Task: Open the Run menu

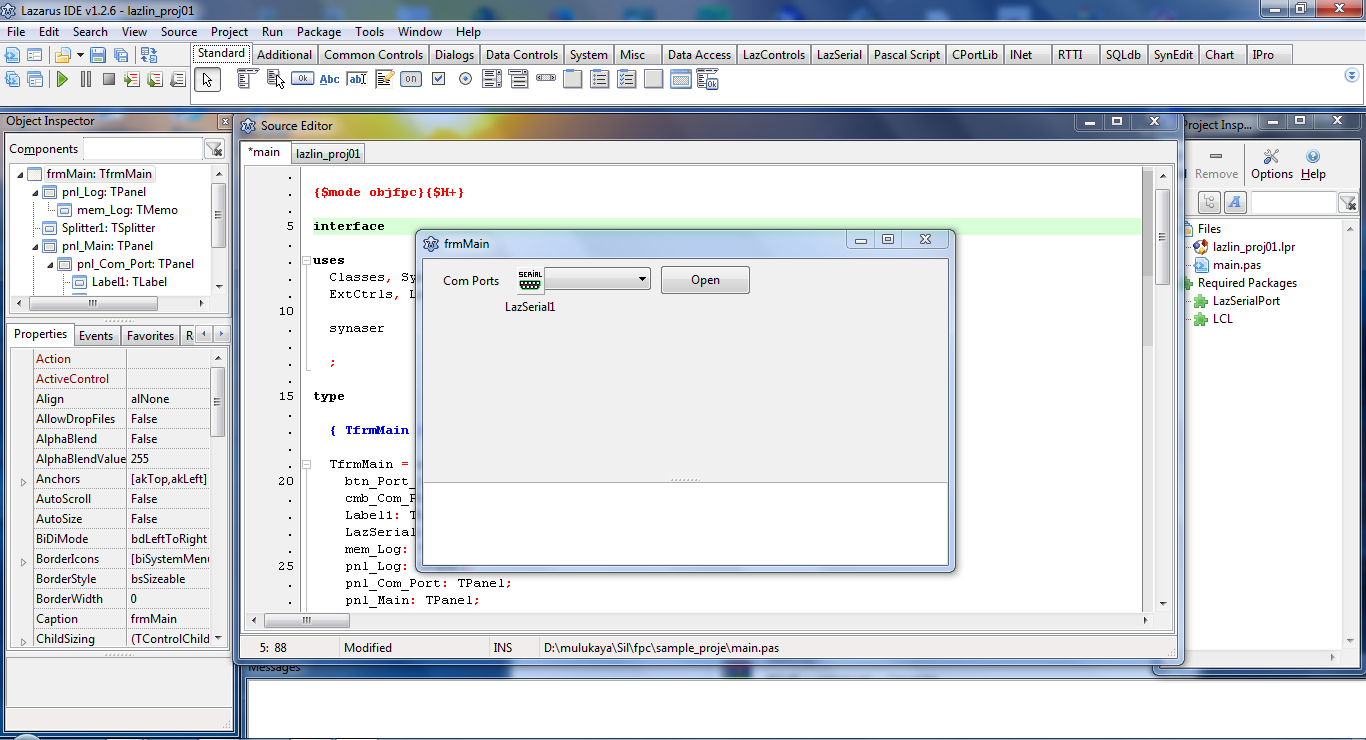Action: click(x=272, y=32)
